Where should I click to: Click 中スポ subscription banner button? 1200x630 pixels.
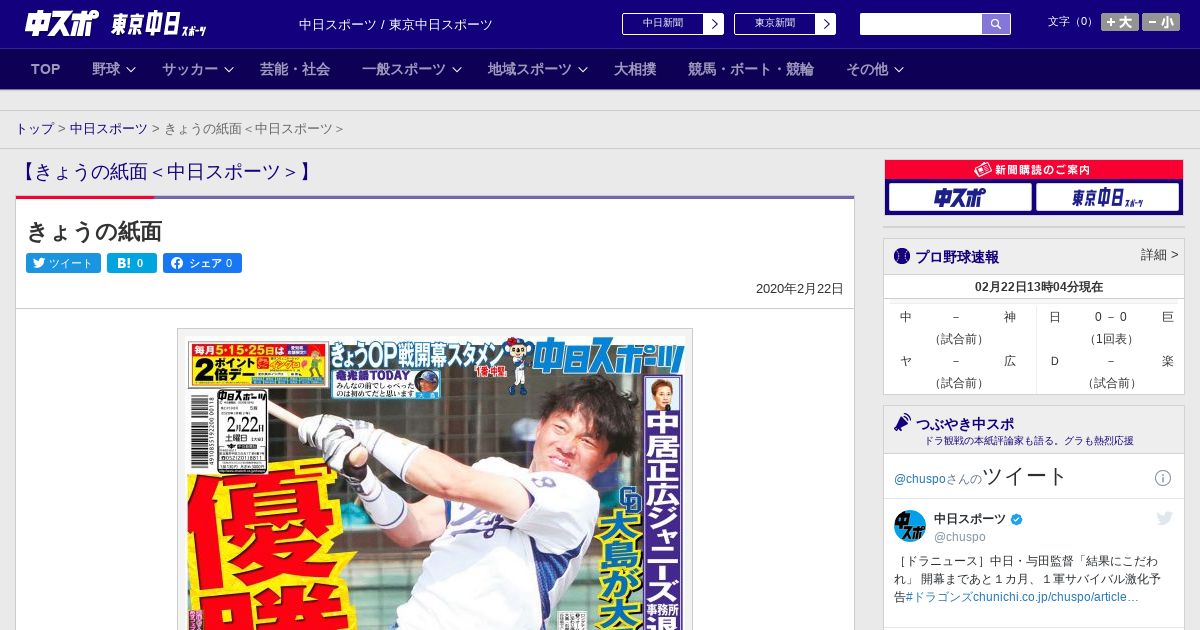coord(960,198)
